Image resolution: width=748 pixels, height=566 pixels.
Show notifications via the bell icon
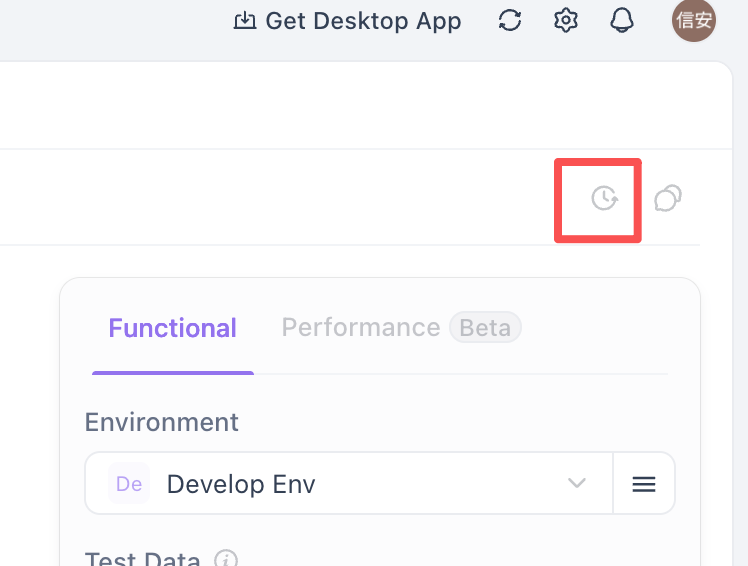tap(622, 21)
